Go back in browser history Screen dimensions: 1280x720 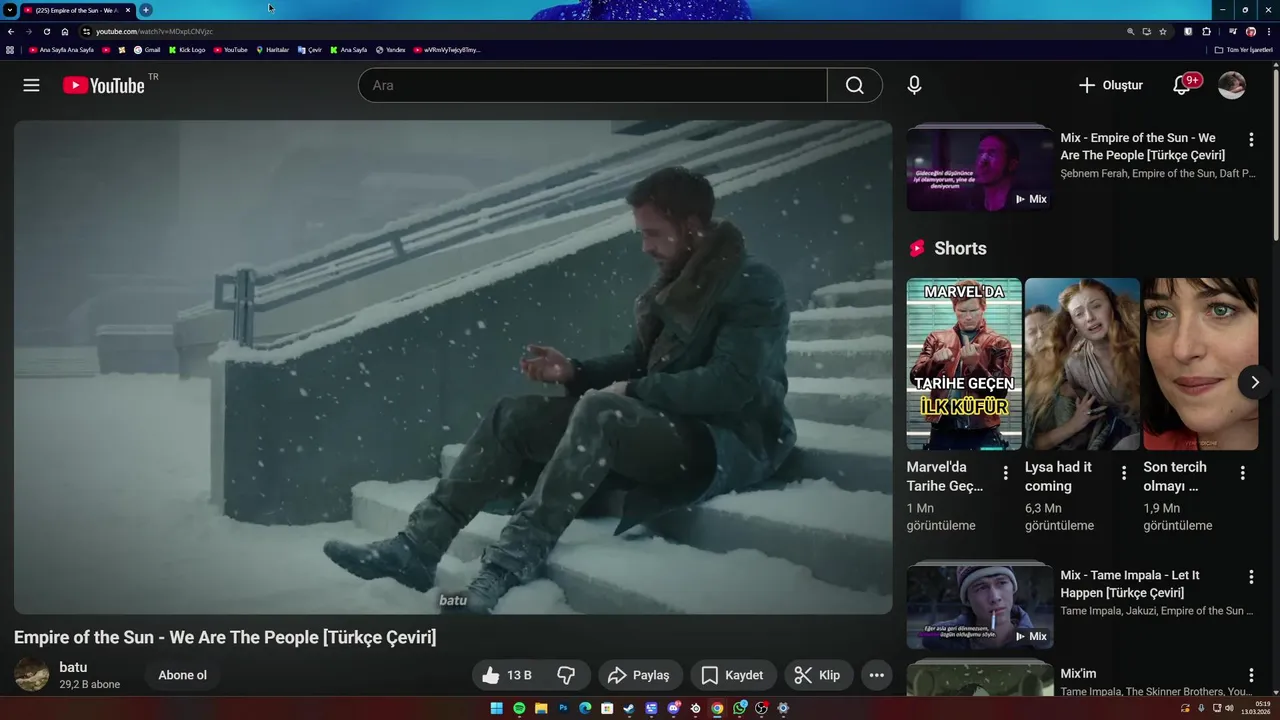coord(10,31)
